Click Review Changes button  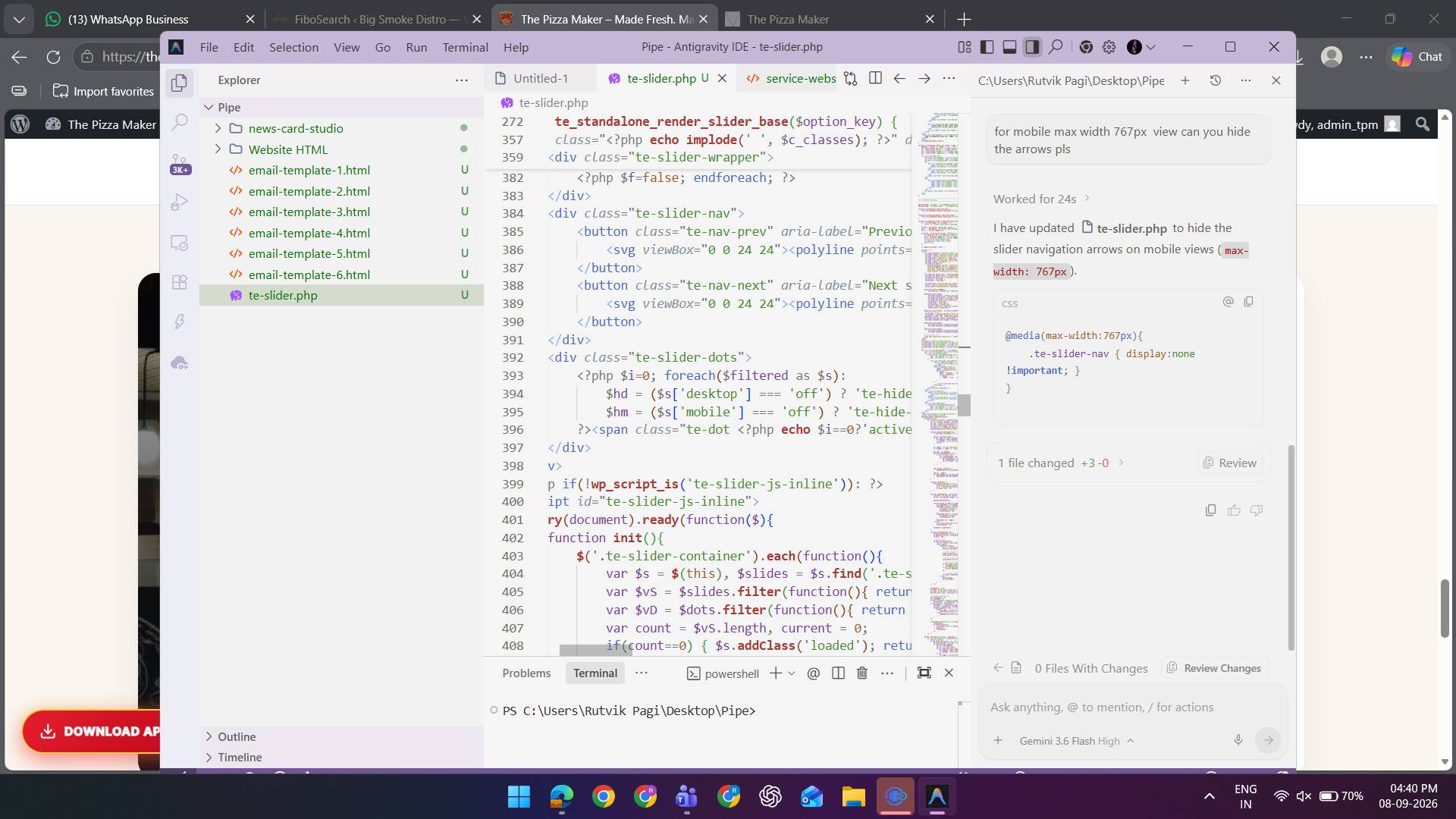click(x=1213, y=668)
